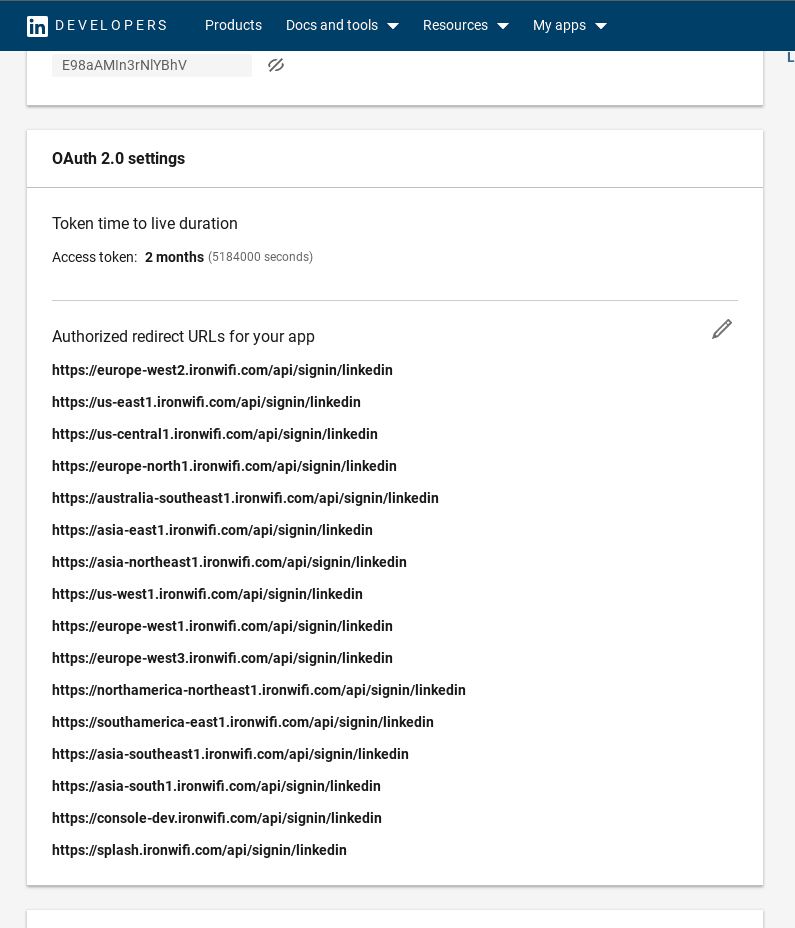Expand the Resources dropdown arrow
This screenshot has height=928, width=795.
503,26
